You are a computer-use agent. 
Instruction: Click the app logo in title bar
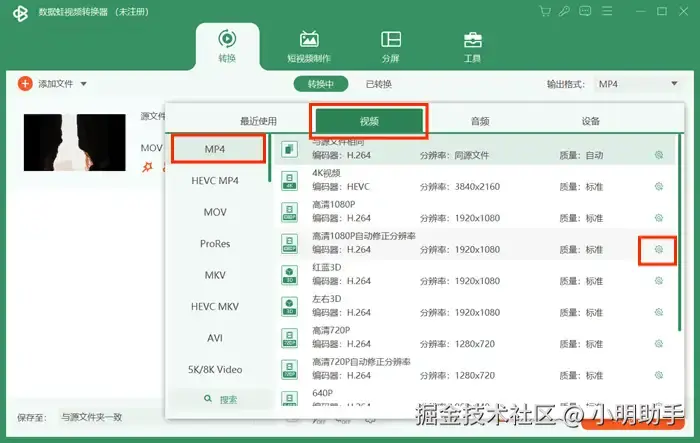tap(20, 13)
